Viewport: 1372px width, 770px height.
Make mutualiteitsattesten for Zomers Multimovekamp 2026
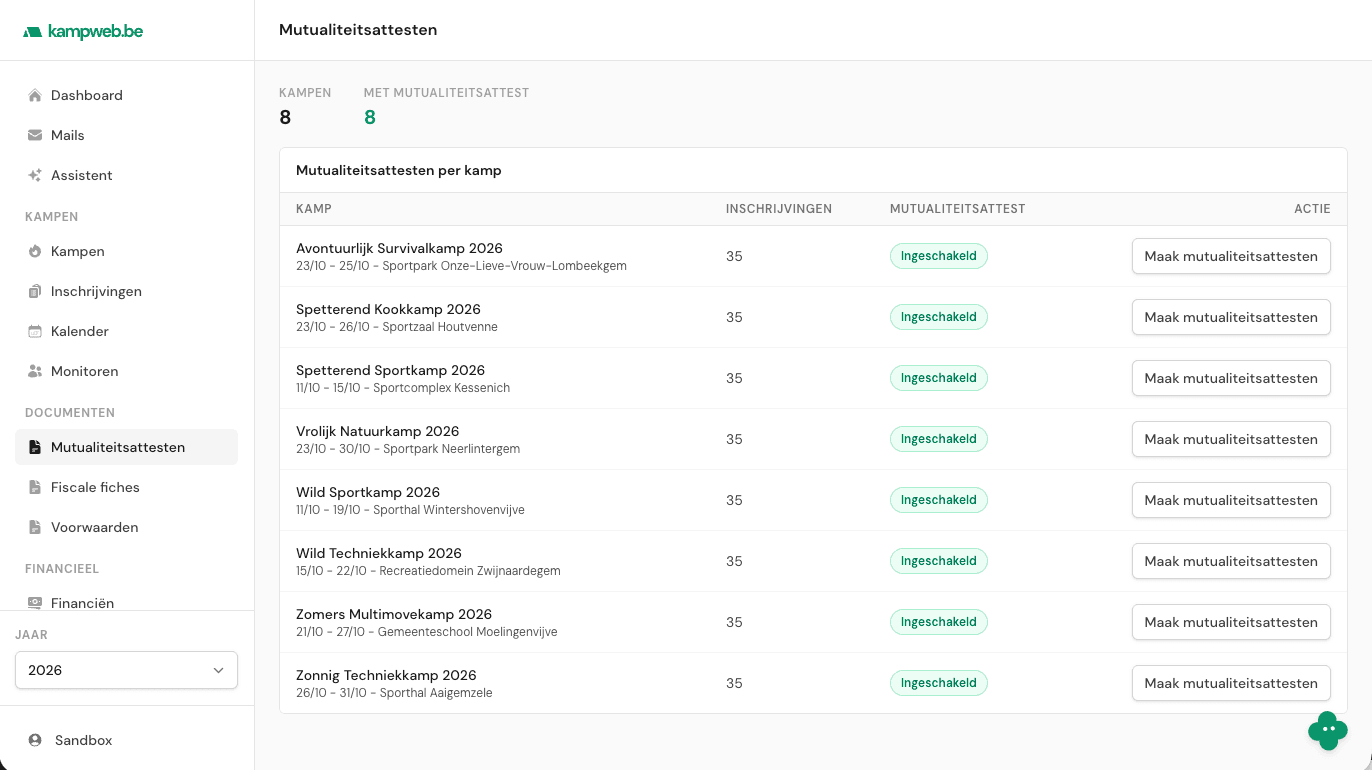point(1231,622)
